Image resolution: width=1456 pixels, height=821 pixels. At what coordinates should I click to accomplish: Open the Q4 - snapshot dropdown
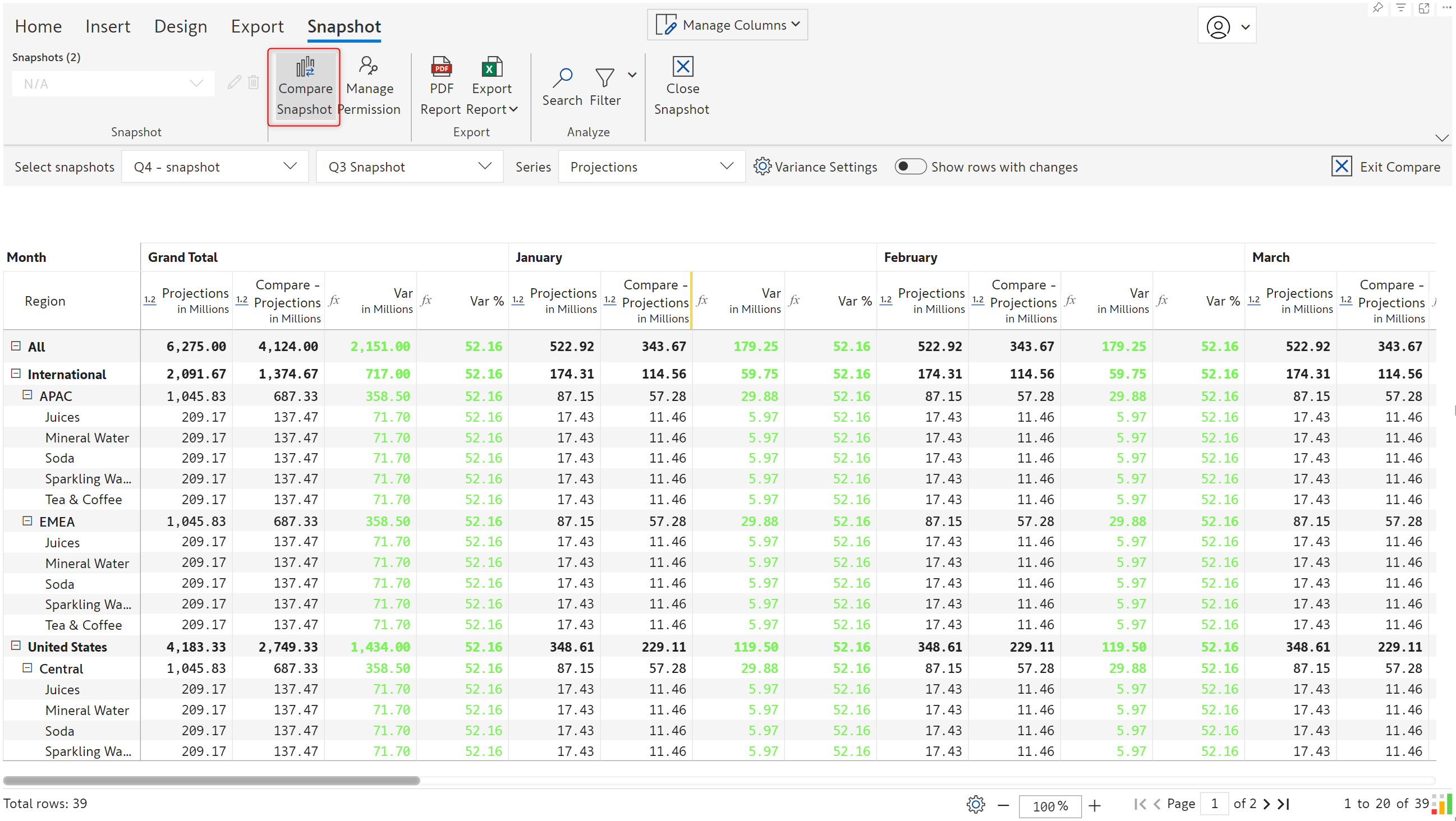pyautogui.click(x=215, y=167)
